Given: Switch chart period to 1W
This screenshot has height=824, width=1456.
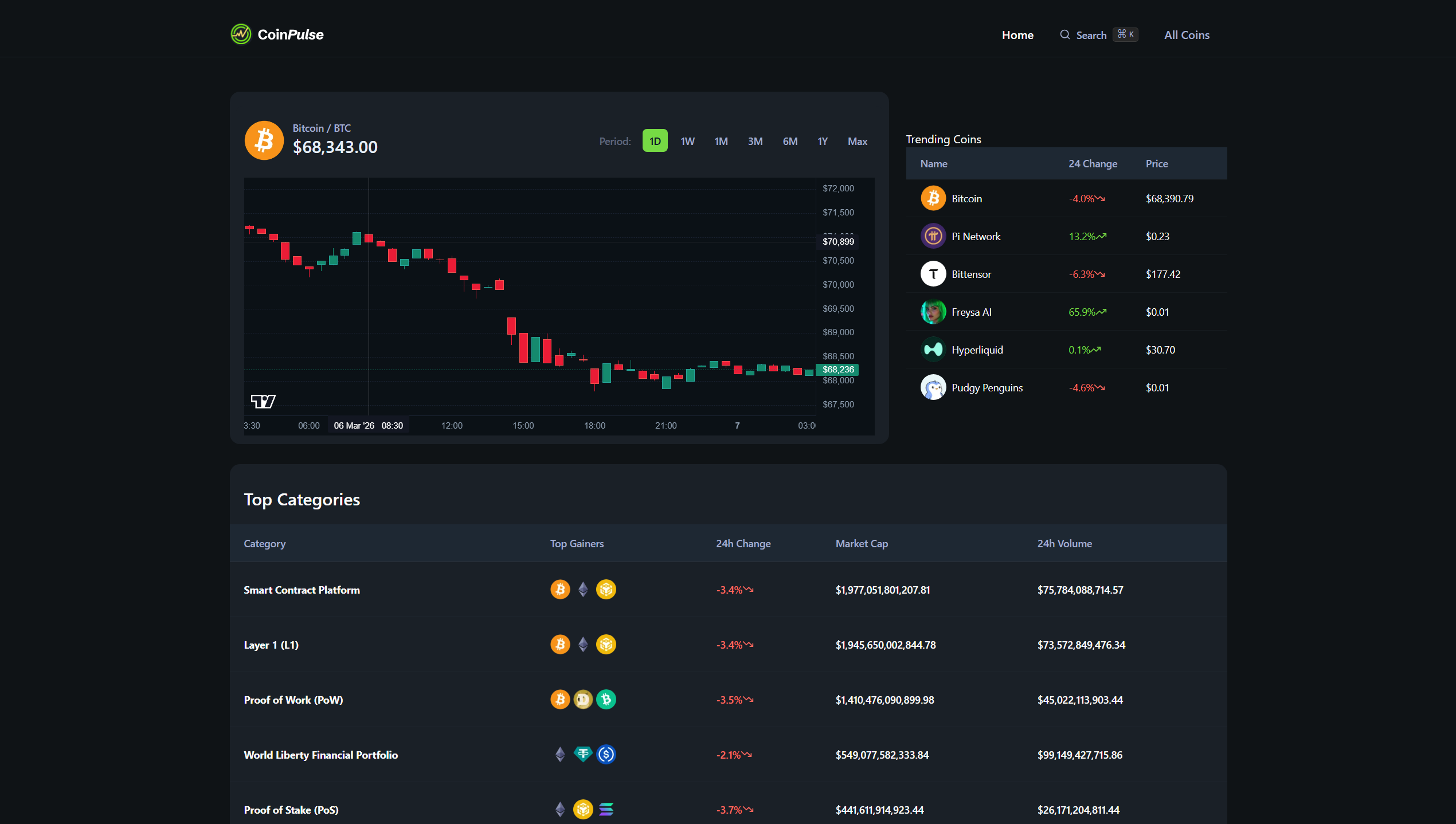Looking at the screenshot, I should (687, 141).
